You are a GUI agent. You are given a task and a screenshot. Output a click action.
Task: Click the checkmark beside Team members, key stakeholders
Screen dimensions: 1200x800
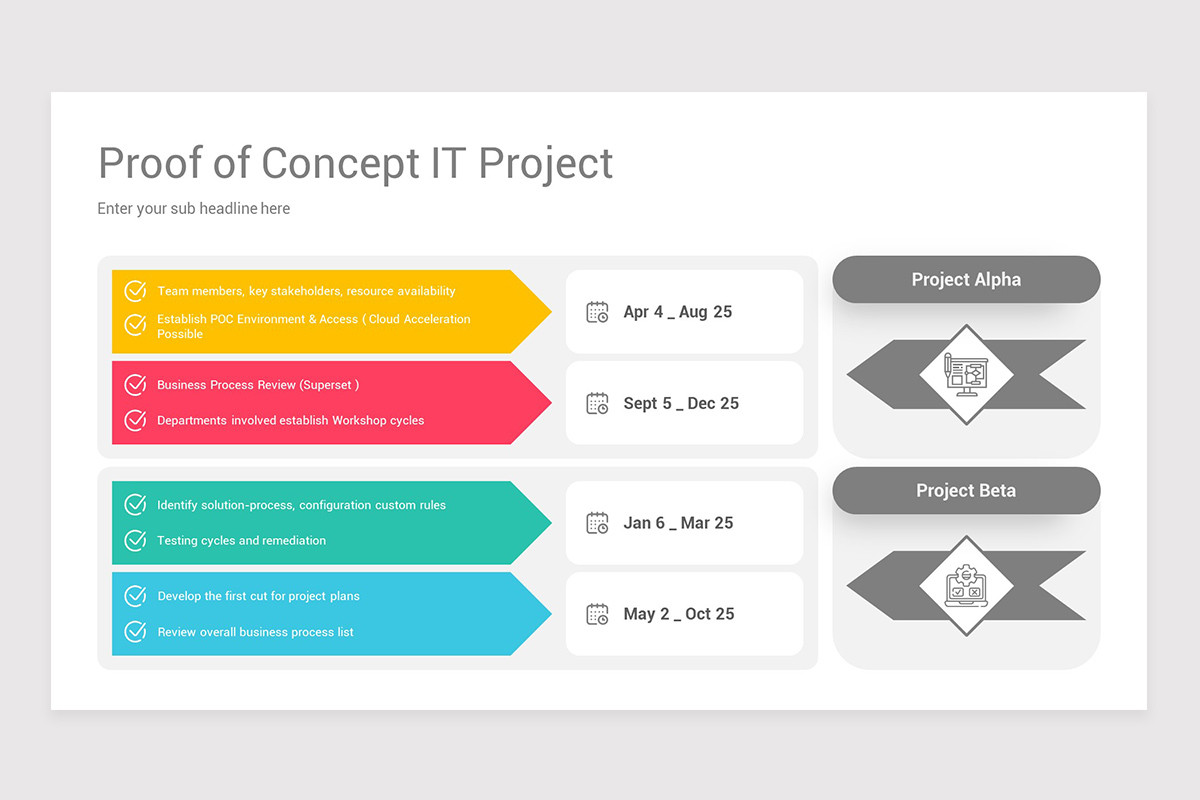tap(135, 291)
